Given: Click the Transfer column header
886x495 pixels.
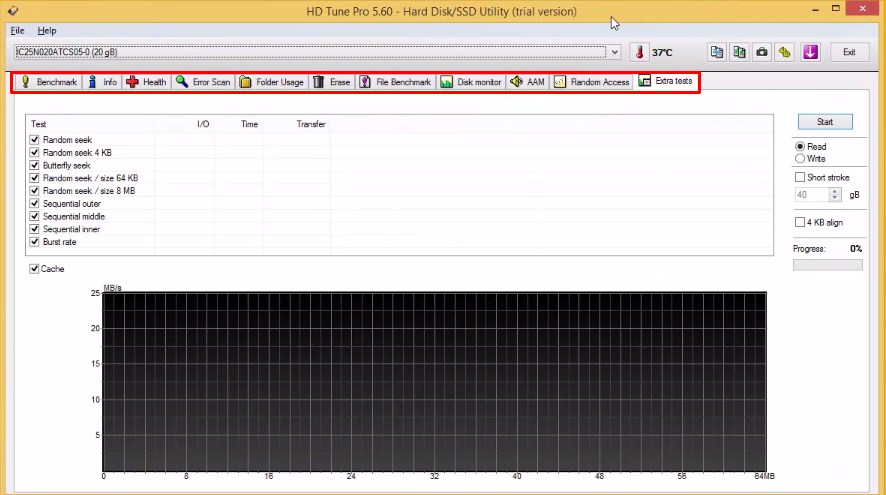Looking at the screenshot, I should [x=297, y=124].
